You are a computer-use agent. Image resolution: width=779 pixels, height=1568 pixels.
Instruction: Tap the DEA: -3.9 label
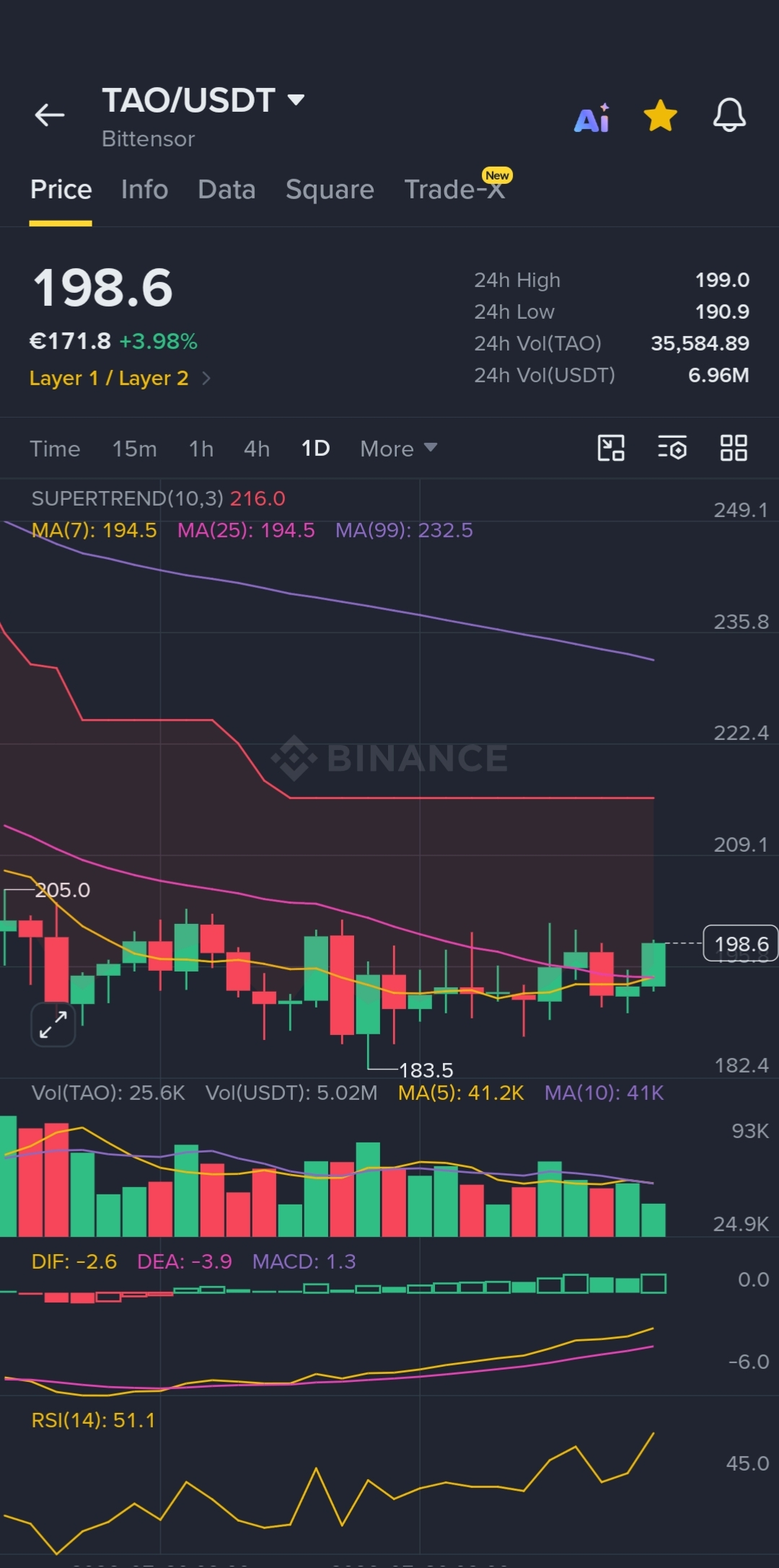point(185,1261)
